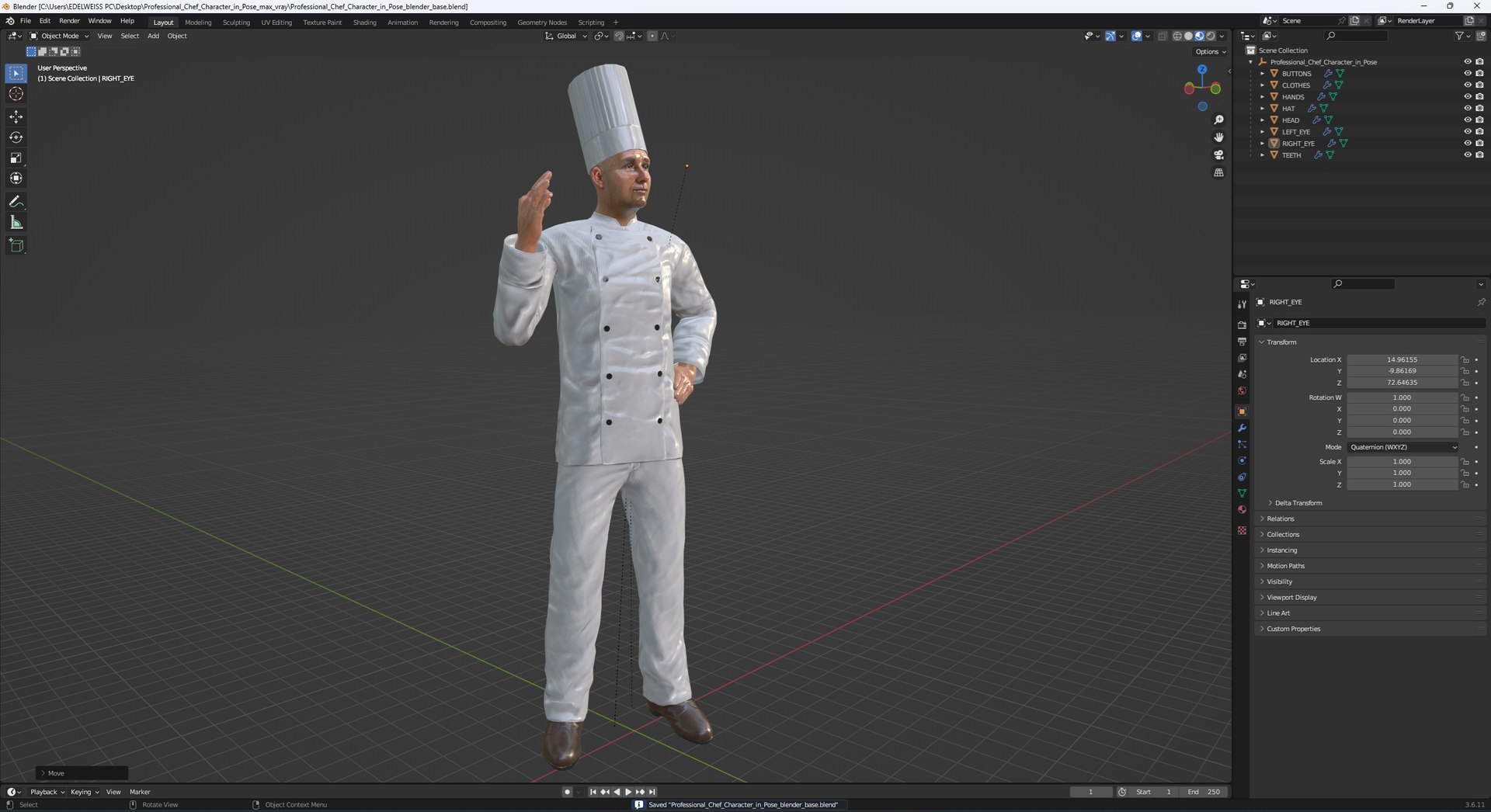Activate the Move tool
1491x812 pixels.
pyautogui.click(x=16, y=116)
